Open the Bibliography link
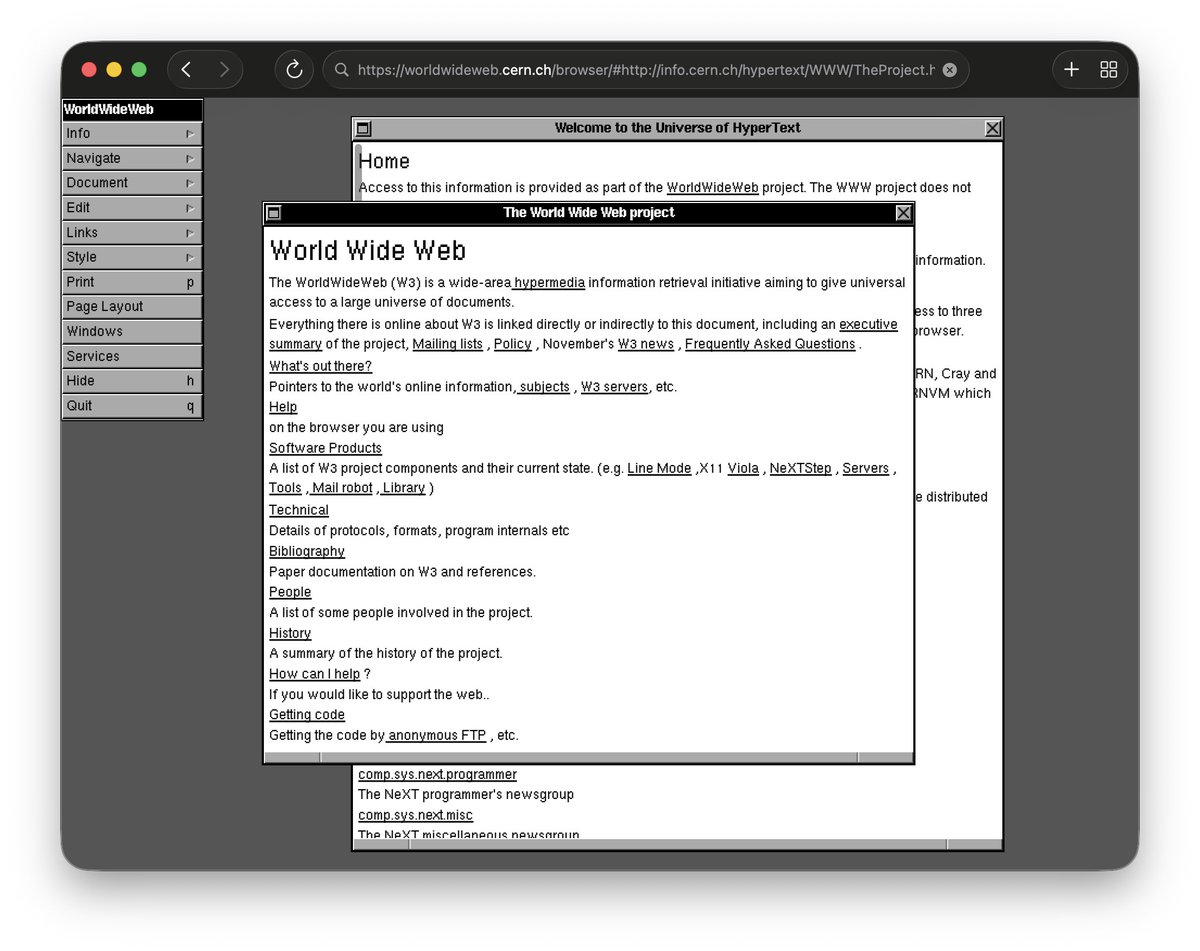The image size is (1200, 951). tap(307, 551)
